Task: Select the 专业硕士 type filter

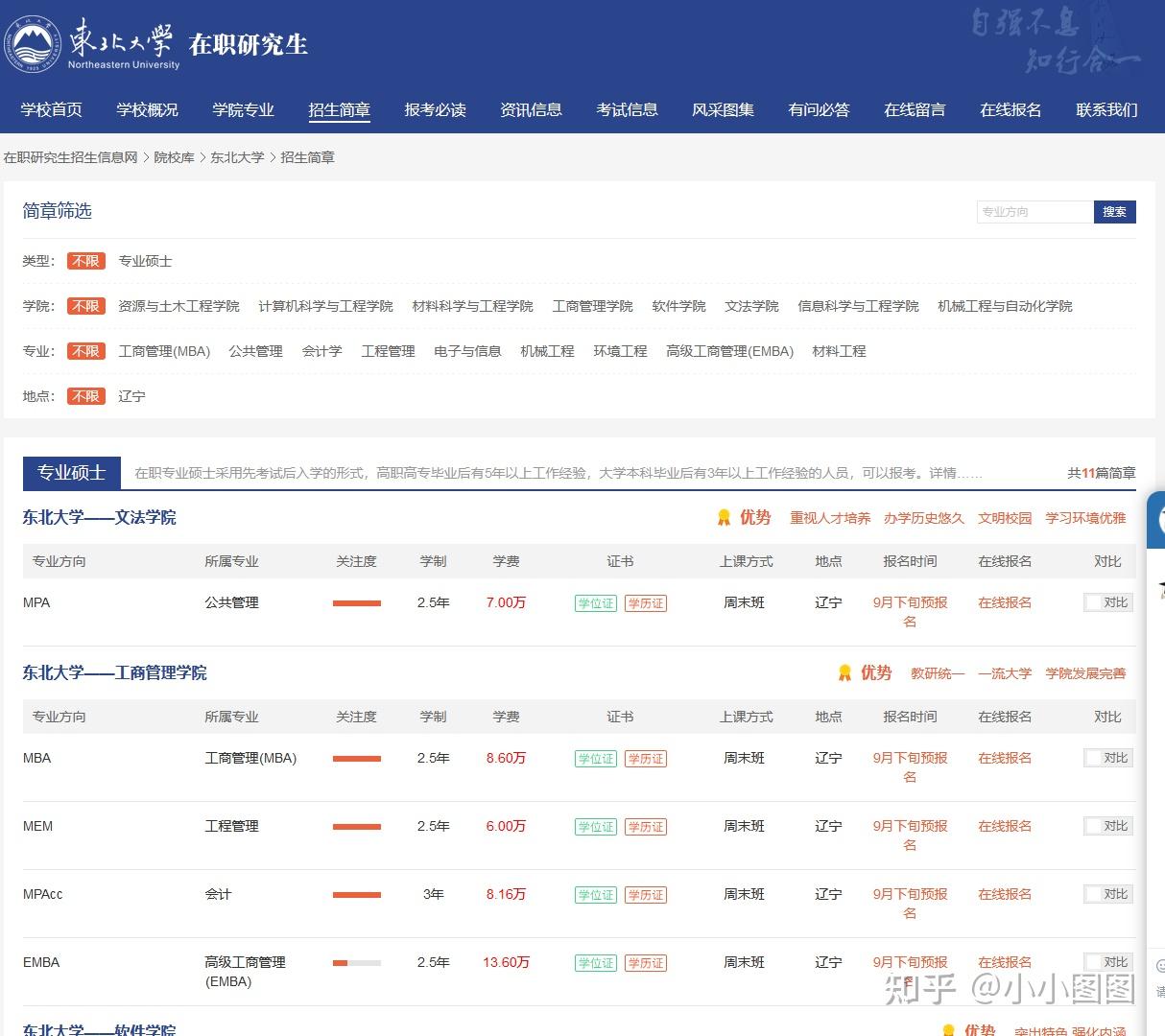Action: (145, 261)
